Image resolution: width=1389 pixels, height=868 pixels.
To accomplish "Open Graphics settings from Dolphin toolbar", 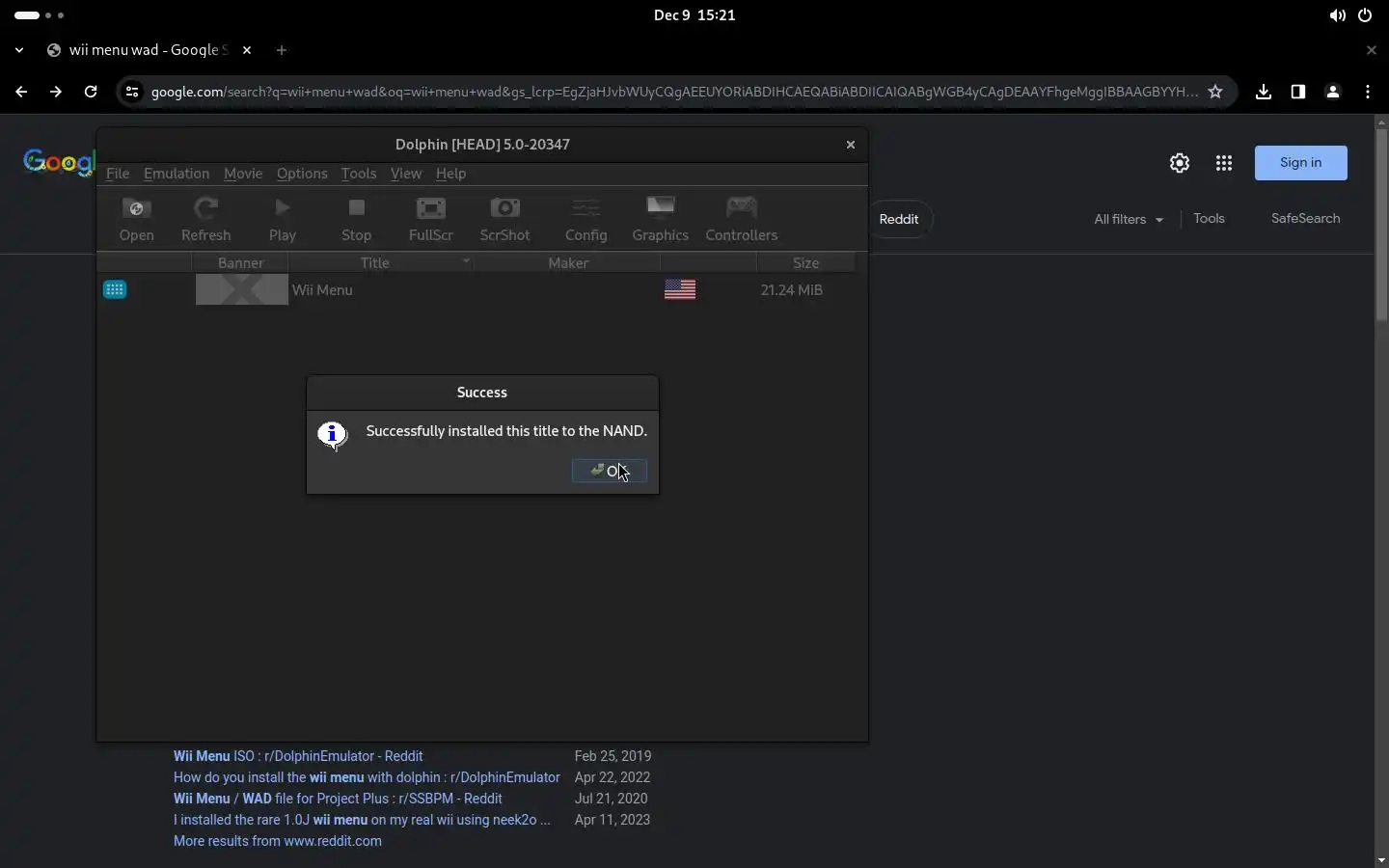I will coord(661,219).
